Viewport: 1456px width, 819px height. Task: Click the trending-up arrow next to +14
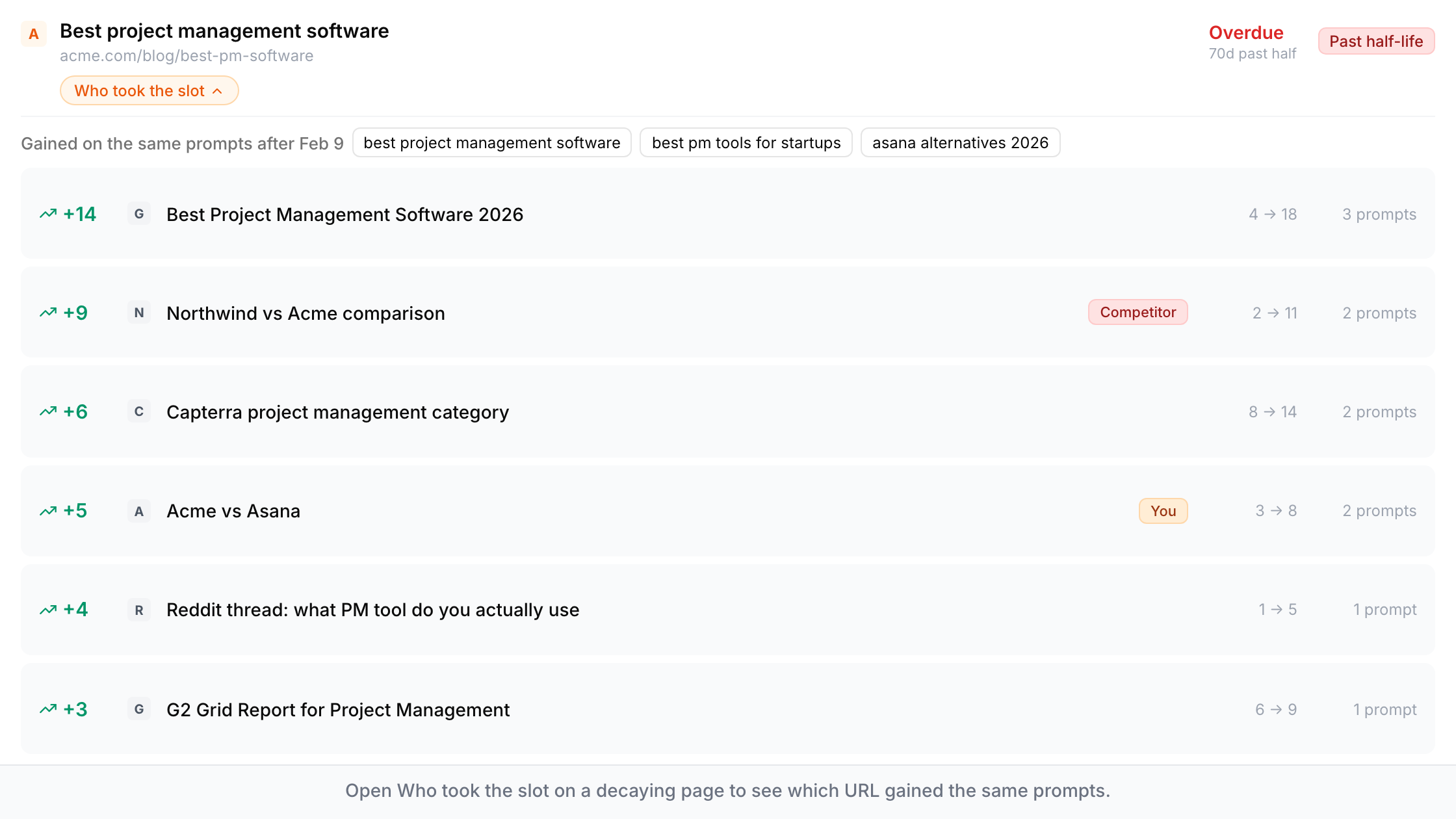pyautogui.click(x=48, y=214)
